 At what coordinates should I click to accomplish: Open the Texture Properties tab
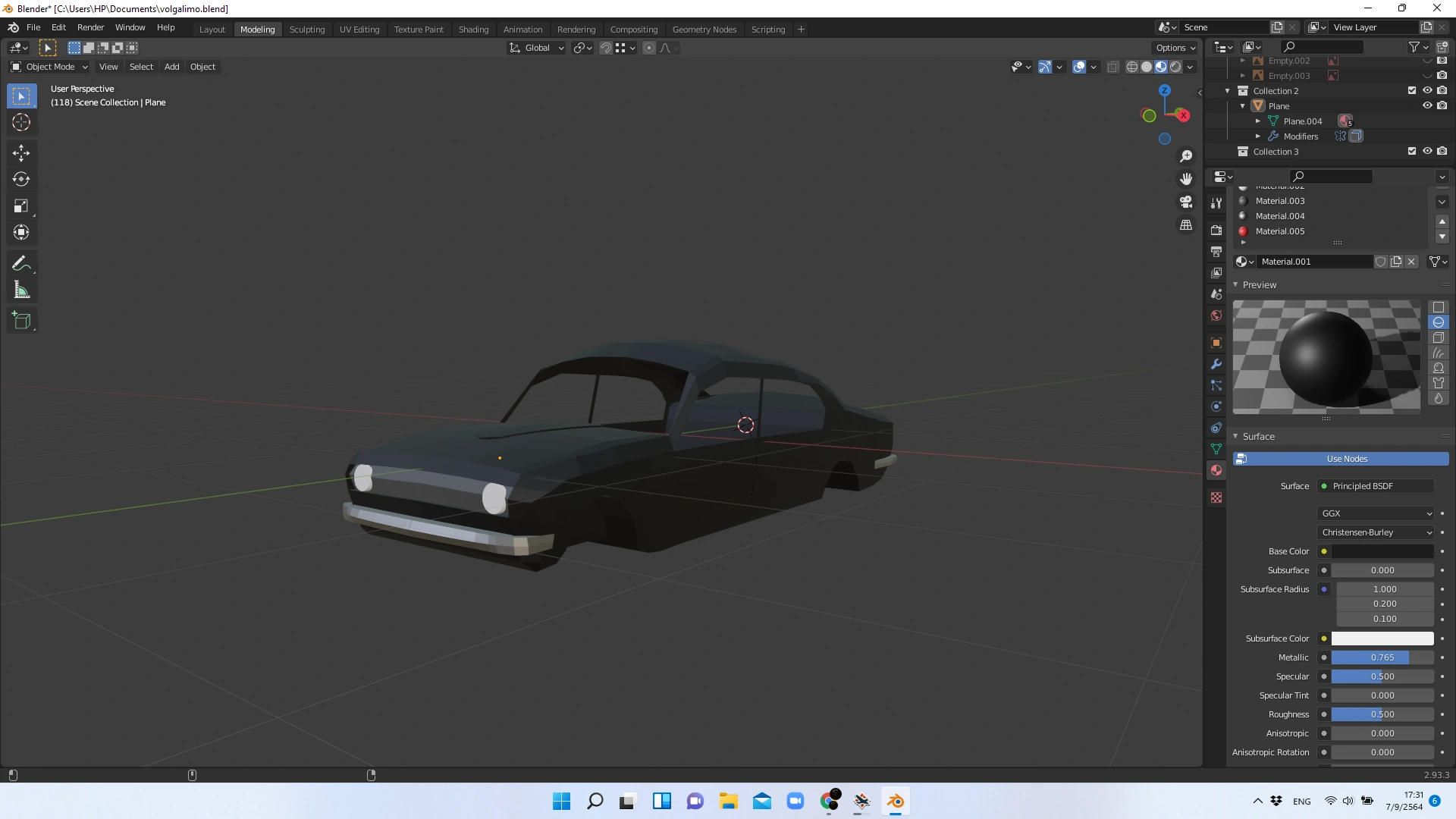[1216, 497]
